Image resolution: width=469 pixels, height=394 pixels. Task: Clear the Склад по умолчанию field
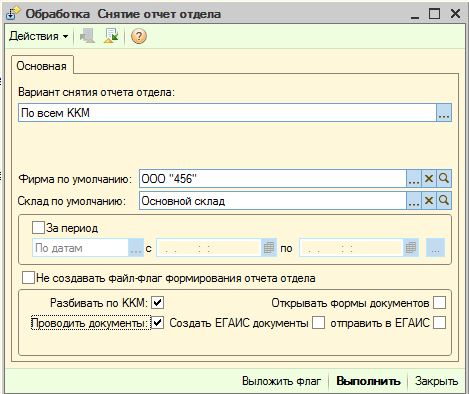click(429, 201)
